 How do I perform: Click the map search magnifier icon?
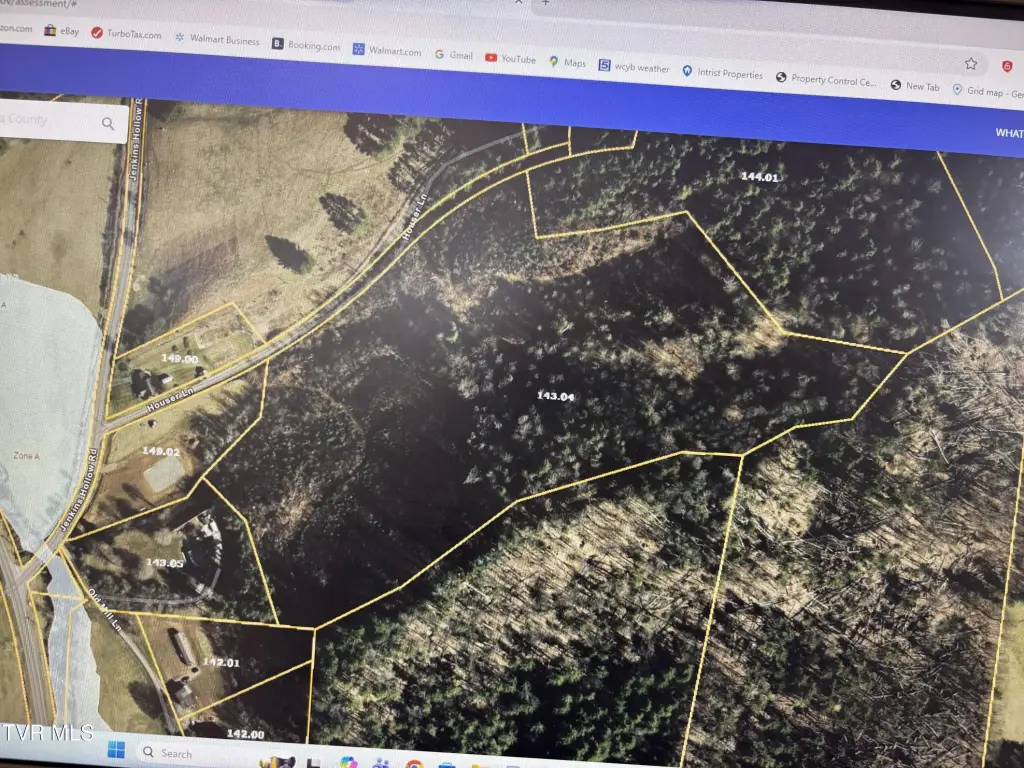click(108, 124)
